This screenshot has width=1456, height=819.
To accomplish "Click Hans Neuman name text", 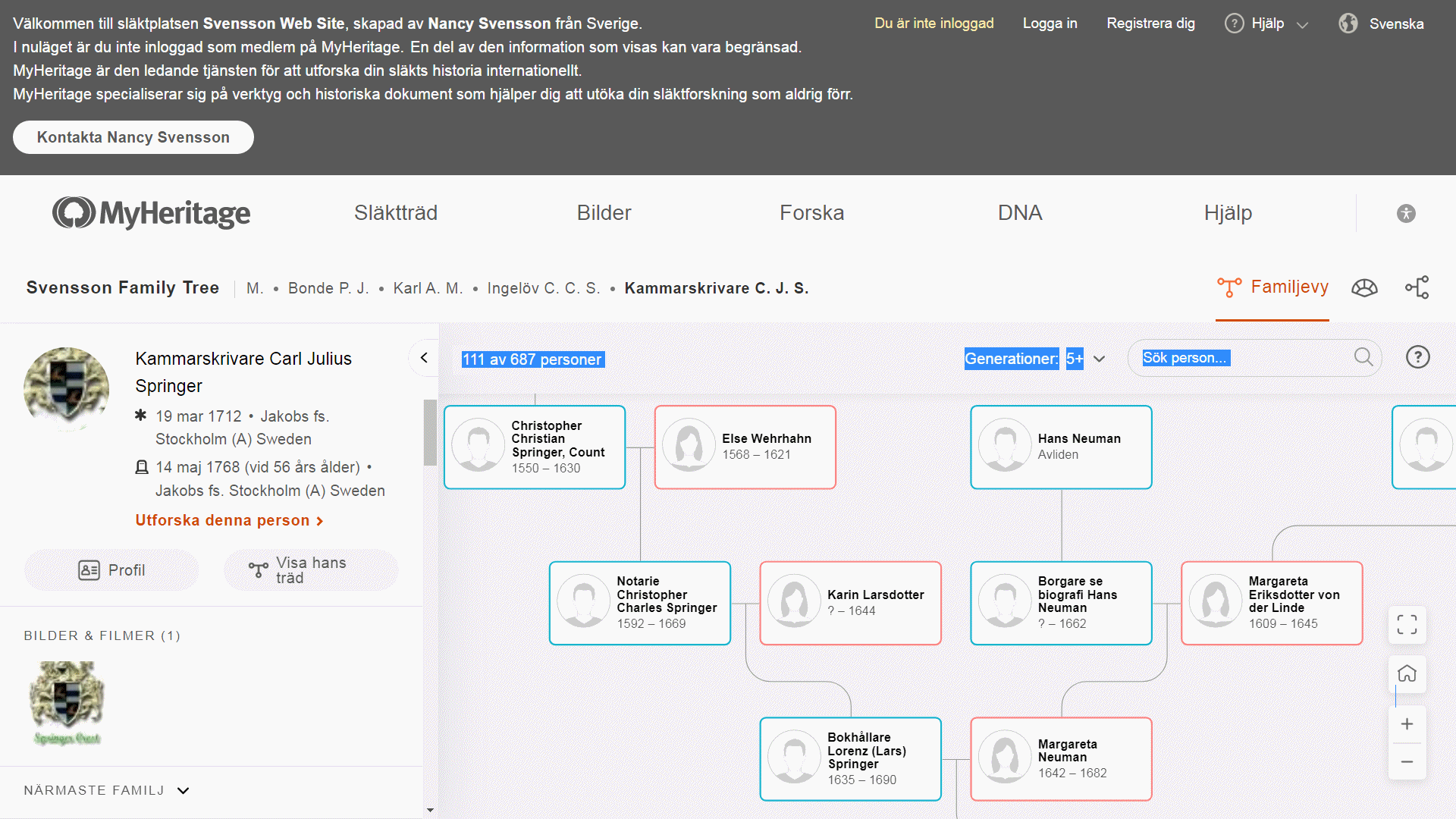I will [1079, 438].
